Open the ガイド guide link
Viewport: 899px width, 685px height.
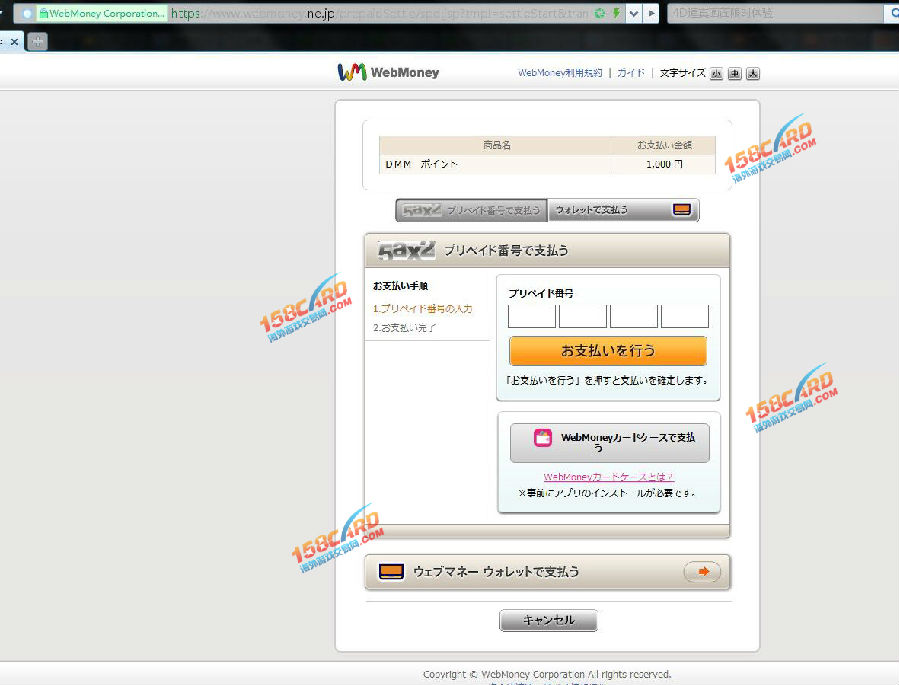pos(631,73)
